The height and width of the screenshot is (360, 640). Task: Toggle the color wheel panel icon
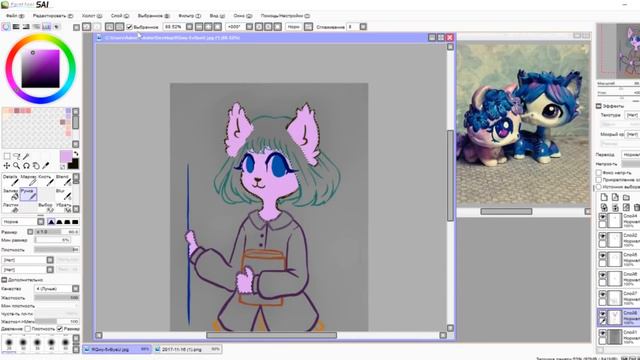tap(6, 27)
